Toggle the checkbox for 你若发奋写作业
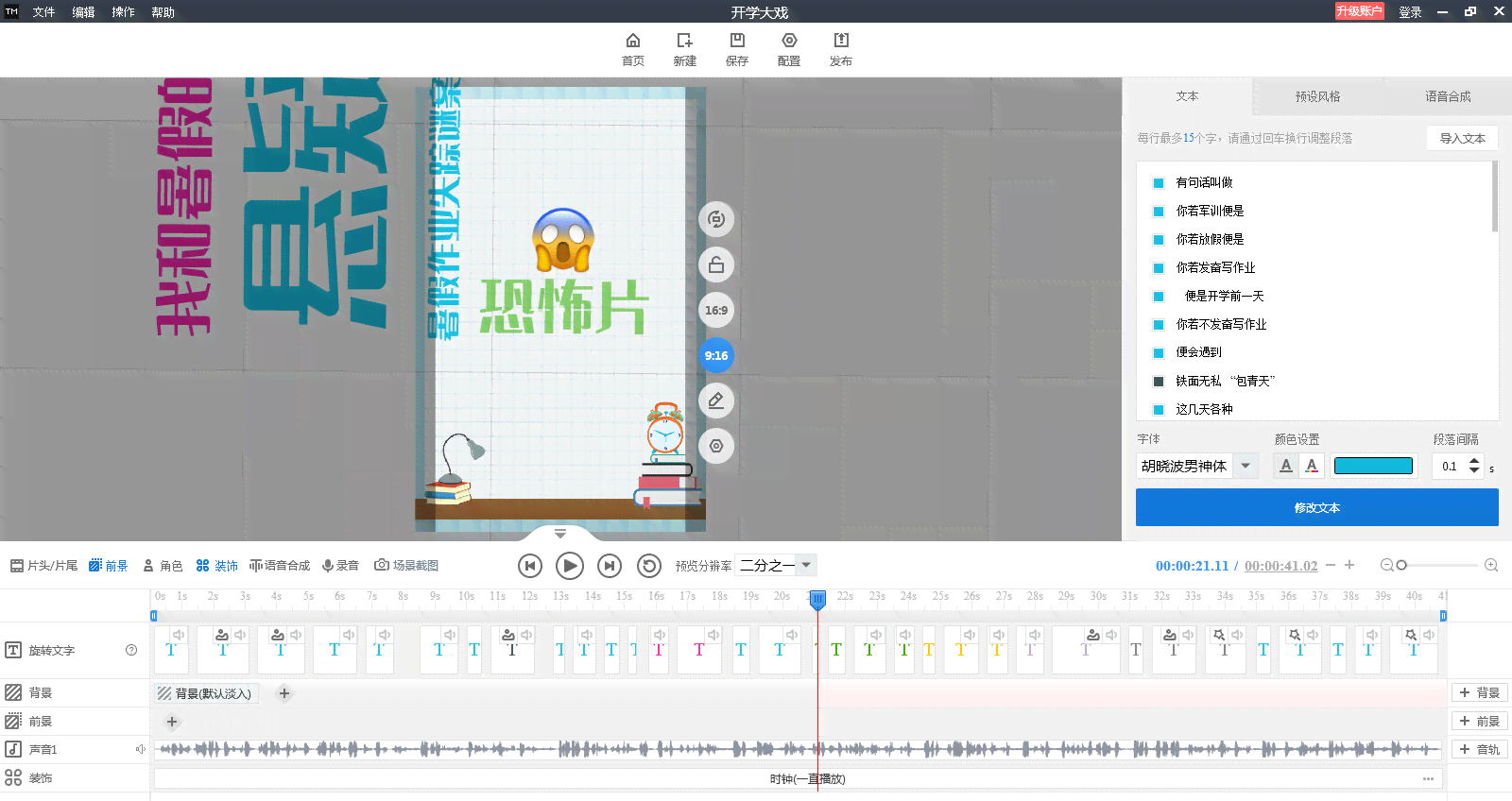This screenshot has height=801, width=1512. click(1159, 268)
